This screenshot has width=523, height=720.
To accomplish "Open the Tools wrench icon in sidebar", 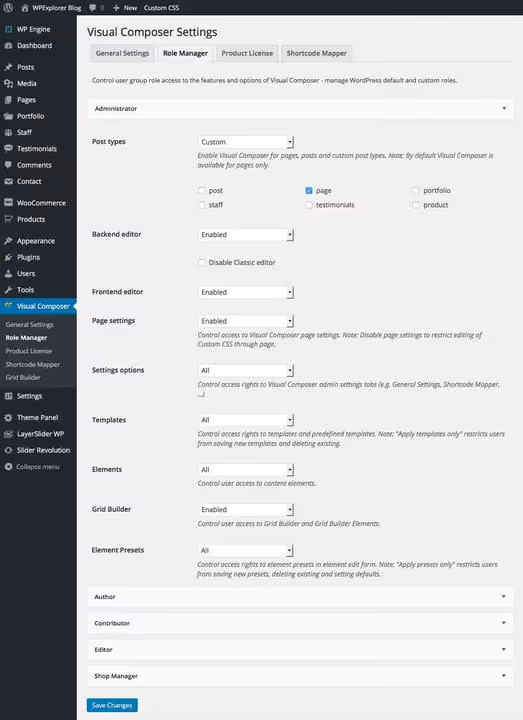I will [x=8, y=290].
